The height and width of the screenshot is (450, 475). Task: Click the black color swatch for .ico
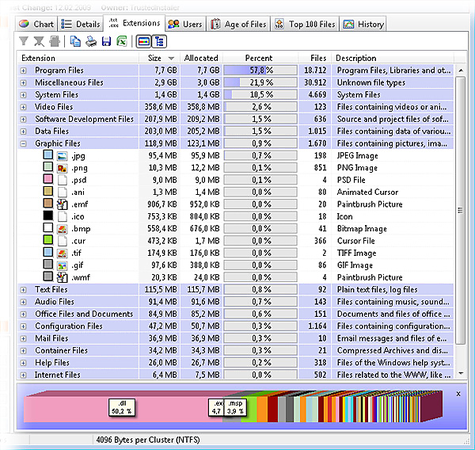(x=48, y=215)
